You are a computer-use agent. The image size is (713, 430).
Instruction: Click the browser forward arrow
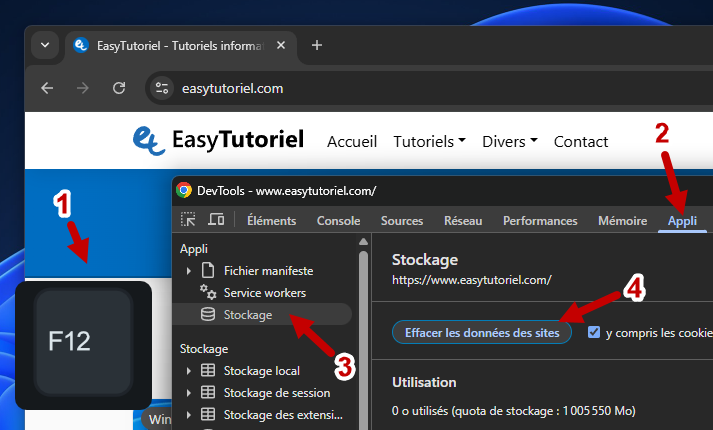pyautogui.click(x=83, y=88)
